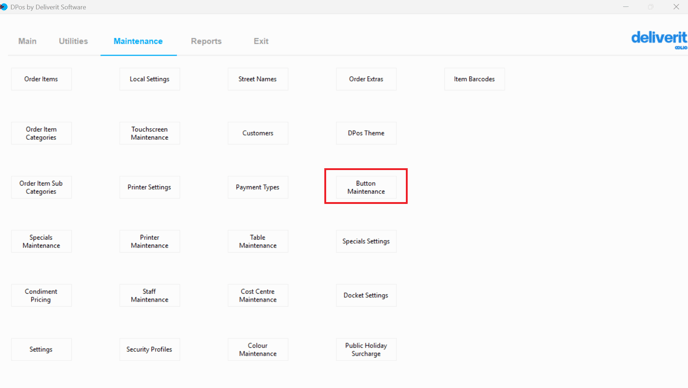Open Order Item Categories
688x388 pixels.
(x=41, y=133)
